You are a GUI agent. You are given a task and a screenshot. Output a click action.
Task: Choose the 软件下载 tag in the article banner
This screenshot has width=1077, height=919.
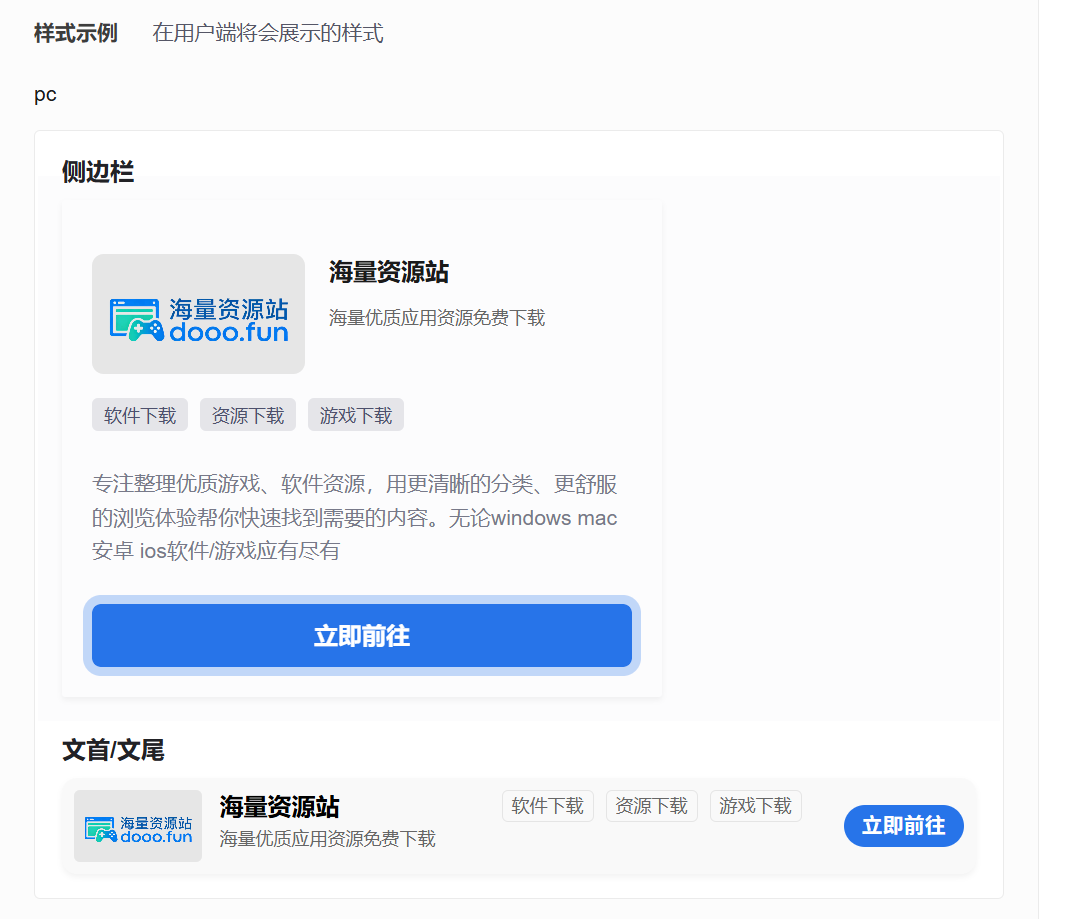(x=547, y=806)
